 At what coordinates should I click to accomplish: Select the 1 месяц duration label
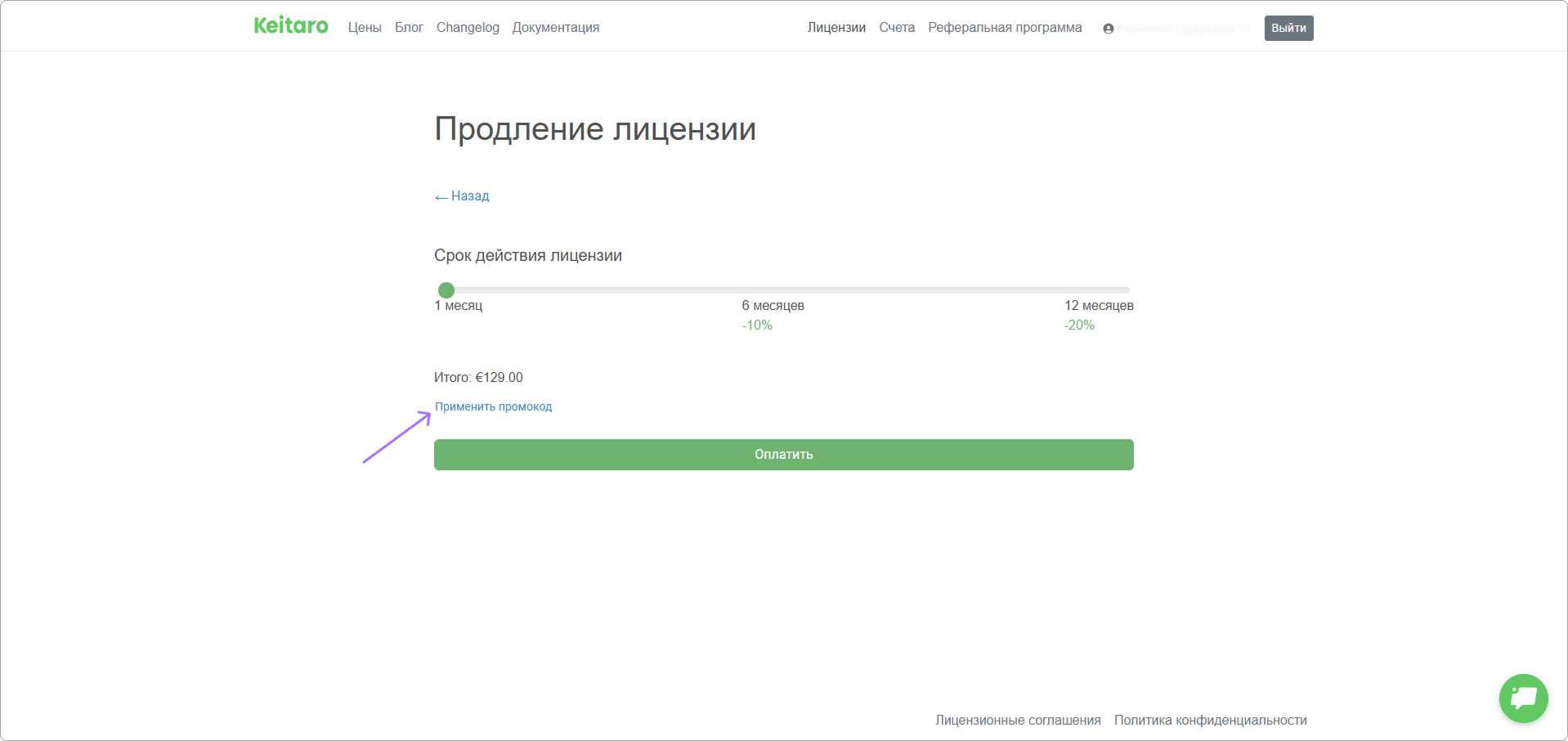(x=459, y=306)
